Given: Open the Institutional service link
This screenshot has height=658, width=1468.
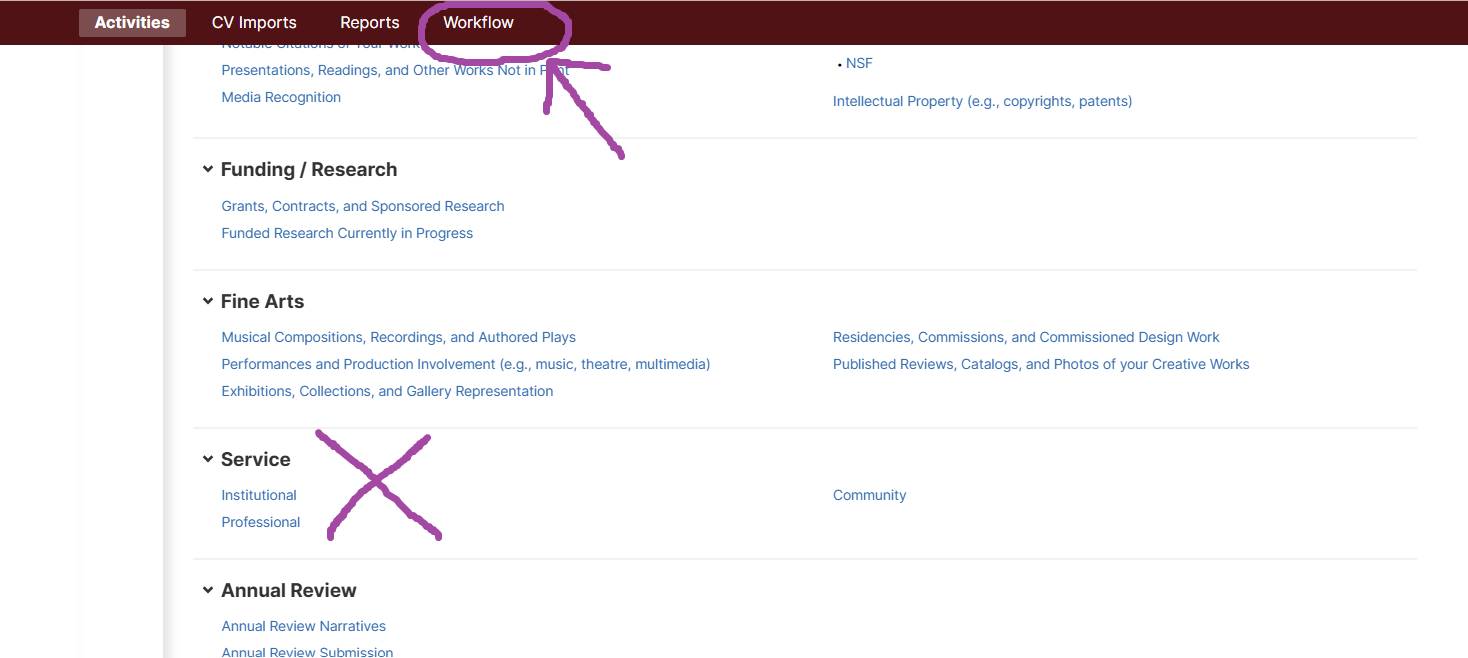Looking at the screenshot, I should click(259, 495).
